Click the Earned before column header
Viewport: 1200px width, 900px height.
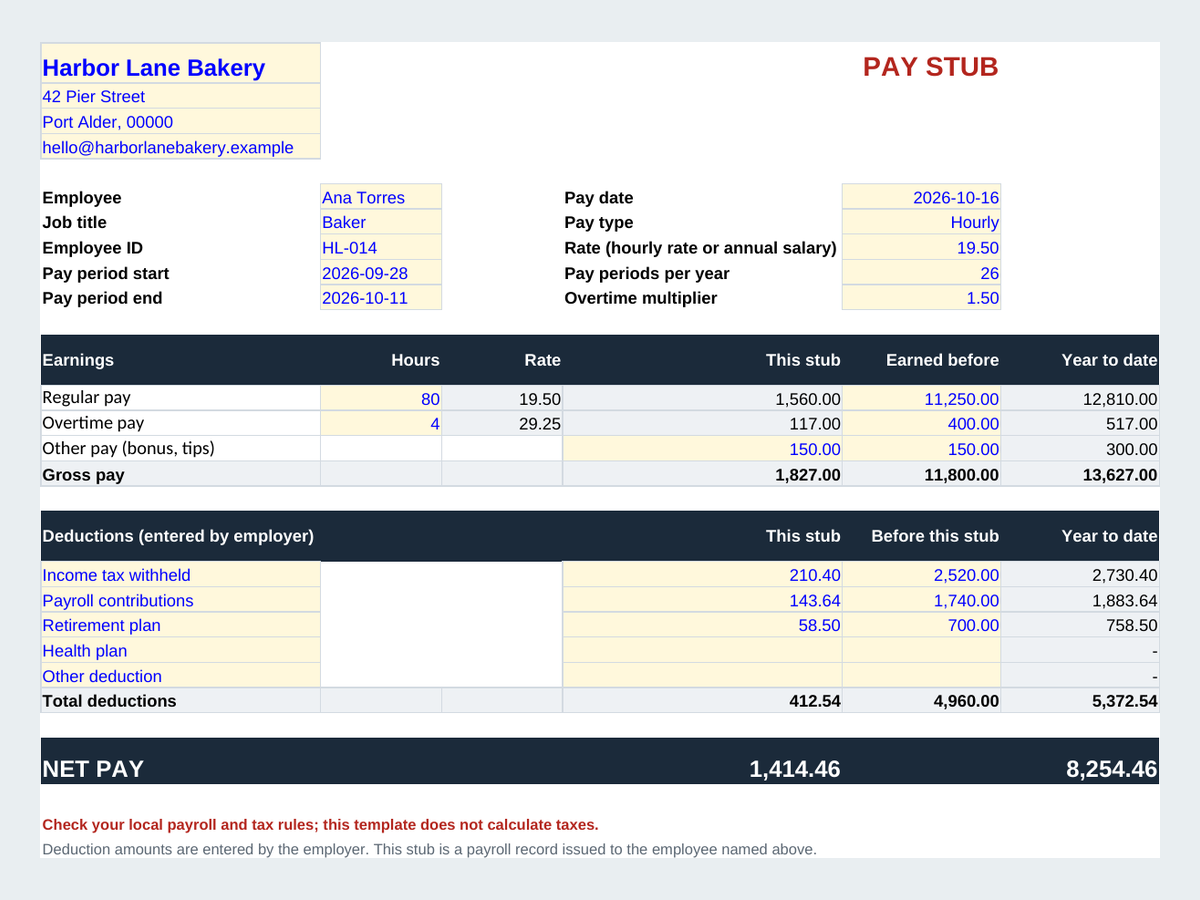942,360
